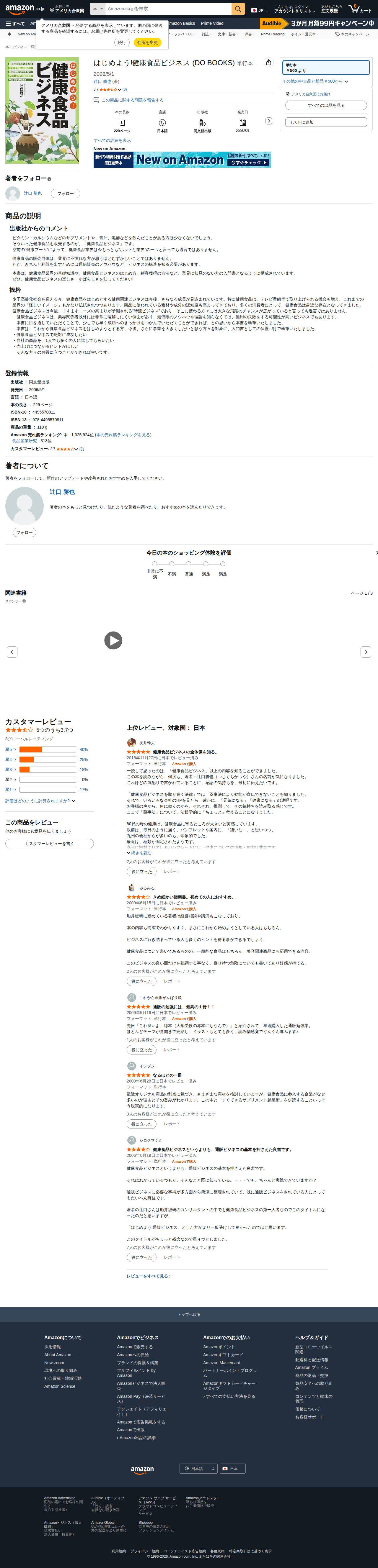Click the book cover image
378x1568 pixels.
click(42, 110)
